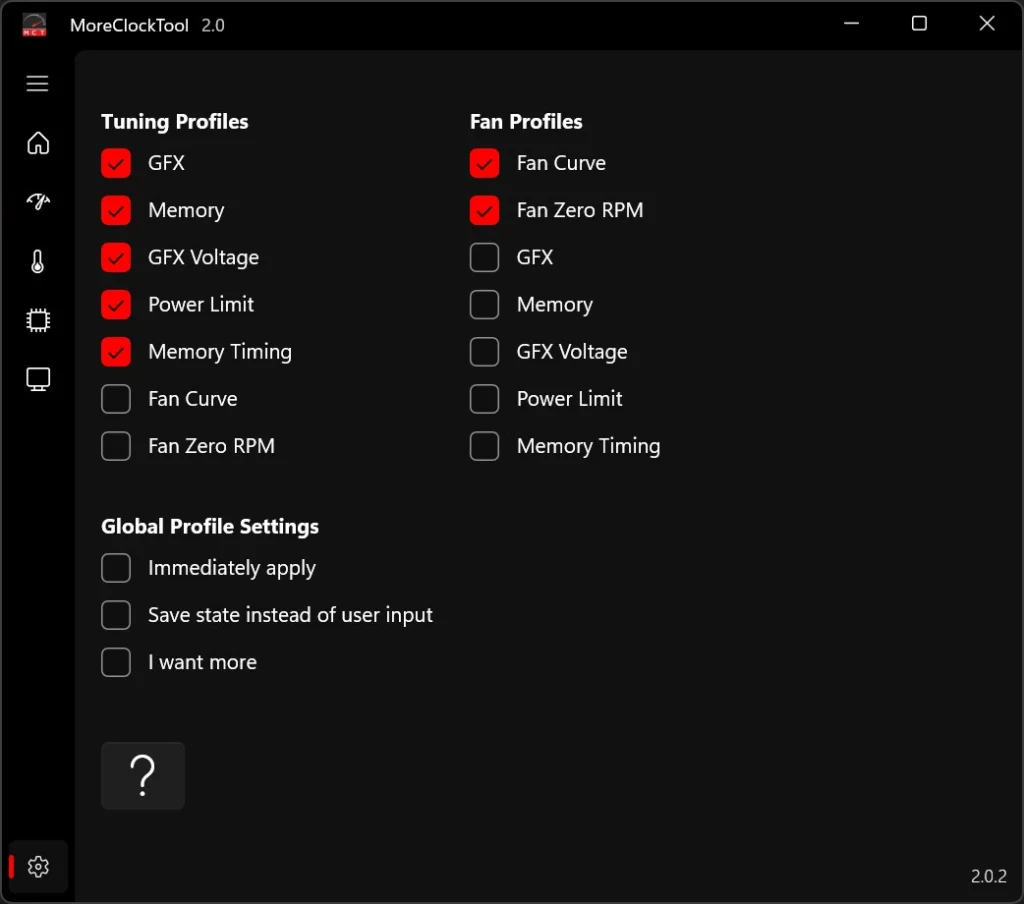
Task: Open the tuning speedometer page
Action: point(38,202)
